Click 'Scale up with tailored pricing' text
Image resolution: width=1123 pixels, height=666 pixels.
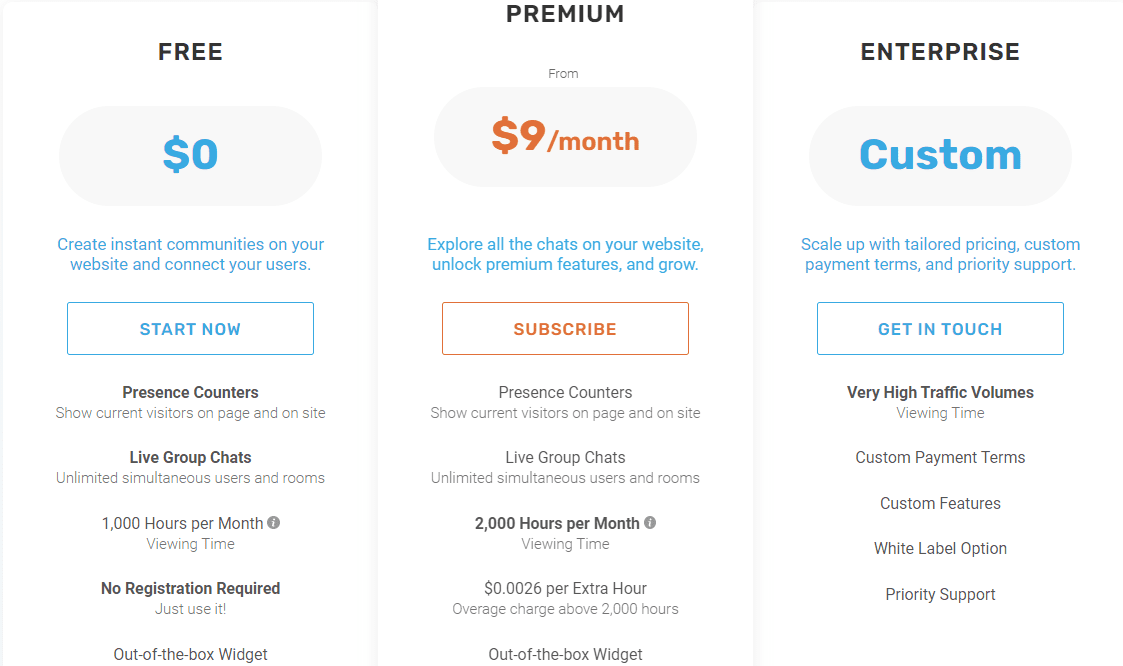[x=940, y=254]
